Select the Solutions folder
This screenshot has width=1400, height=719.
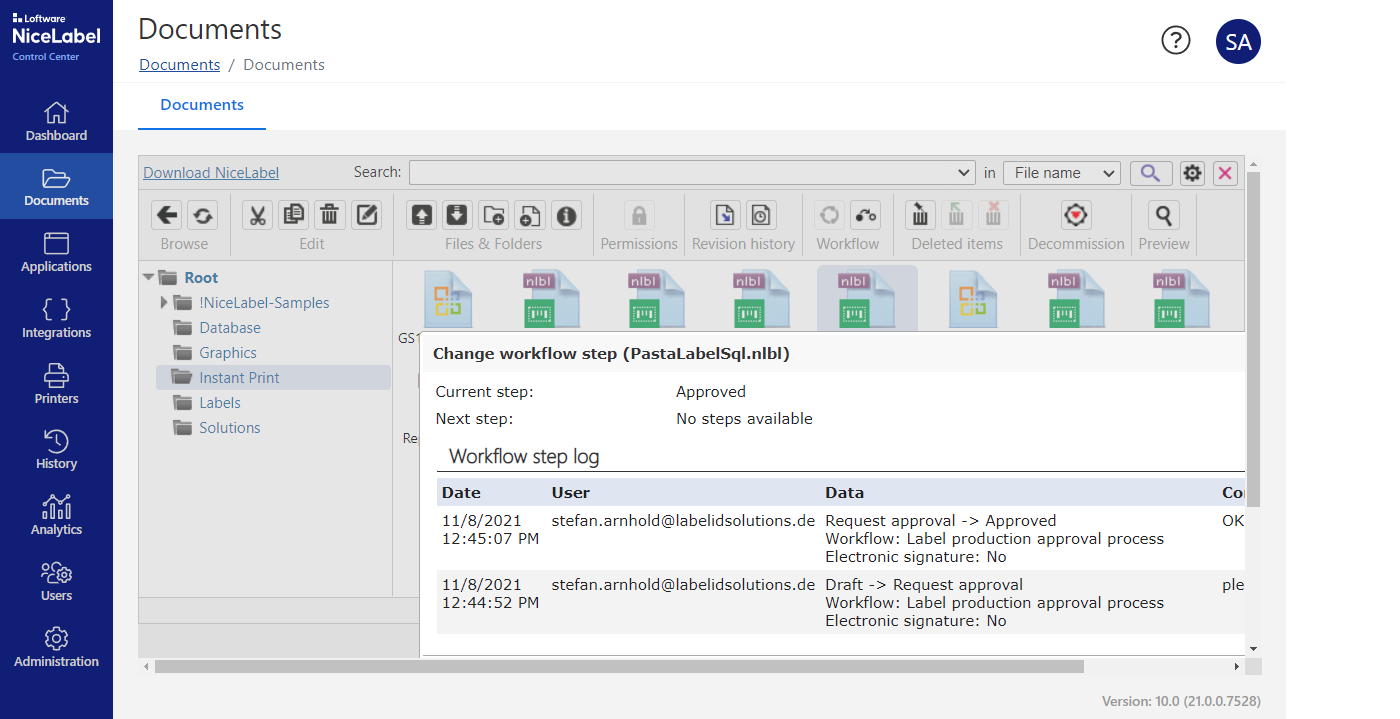229,428
